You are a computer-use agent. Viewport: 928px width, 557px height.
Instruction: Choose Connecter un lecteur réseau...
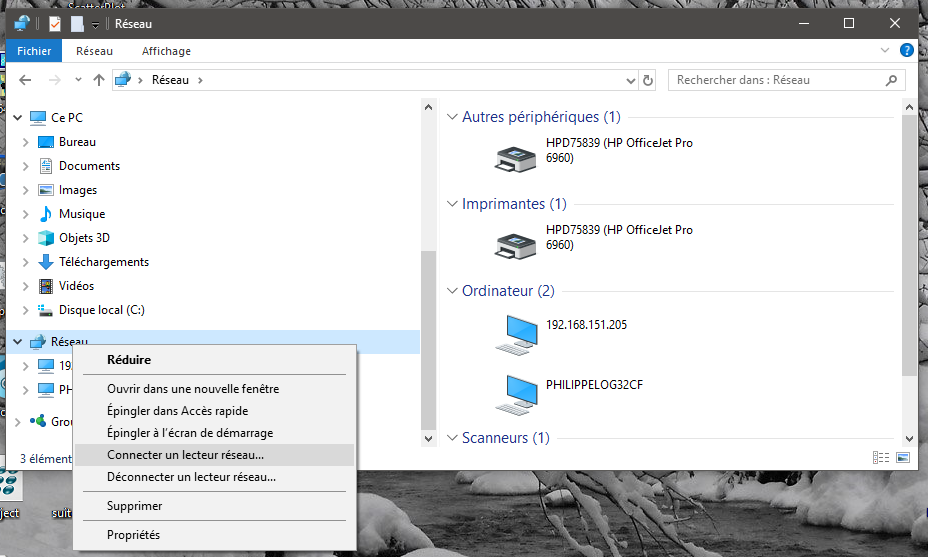click(x=214, y=455)
